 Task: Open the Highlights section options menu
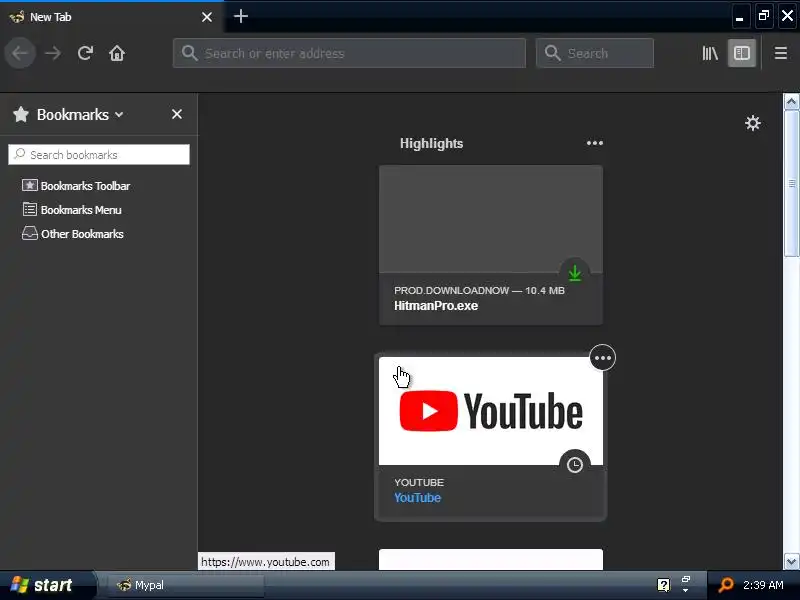point(595,143)
